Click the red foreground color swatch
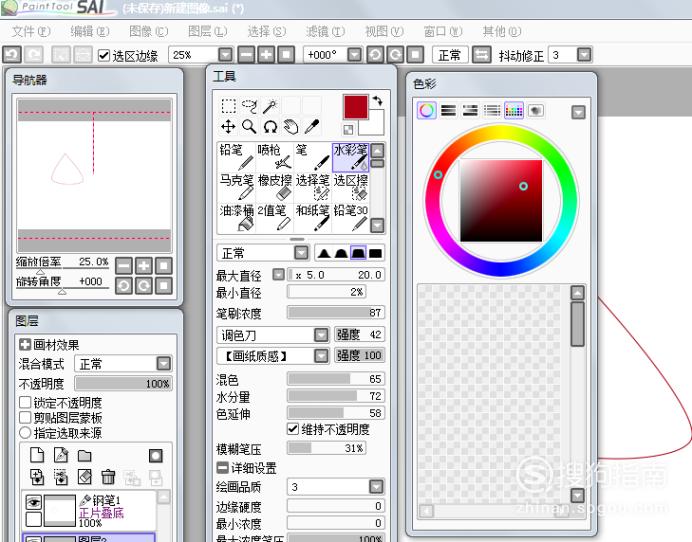The width and height of the screenshot is (692, 542). 355,107
